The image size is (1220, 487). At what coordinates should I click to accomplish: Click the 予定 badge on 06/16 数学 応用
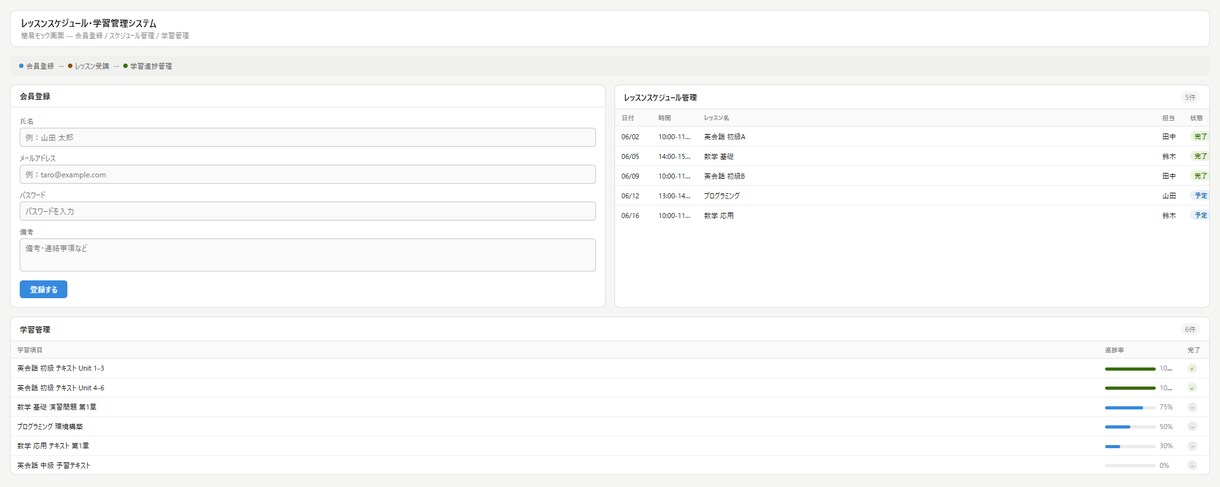point(1200,216)
